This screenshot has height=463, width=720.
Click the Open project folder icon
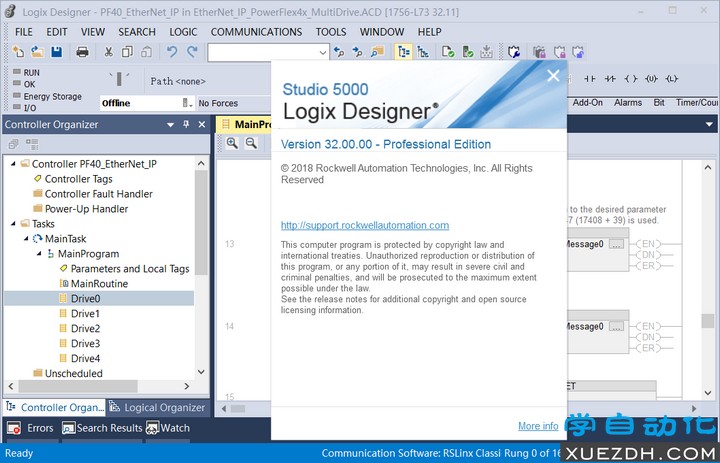[x=37, y=52]
